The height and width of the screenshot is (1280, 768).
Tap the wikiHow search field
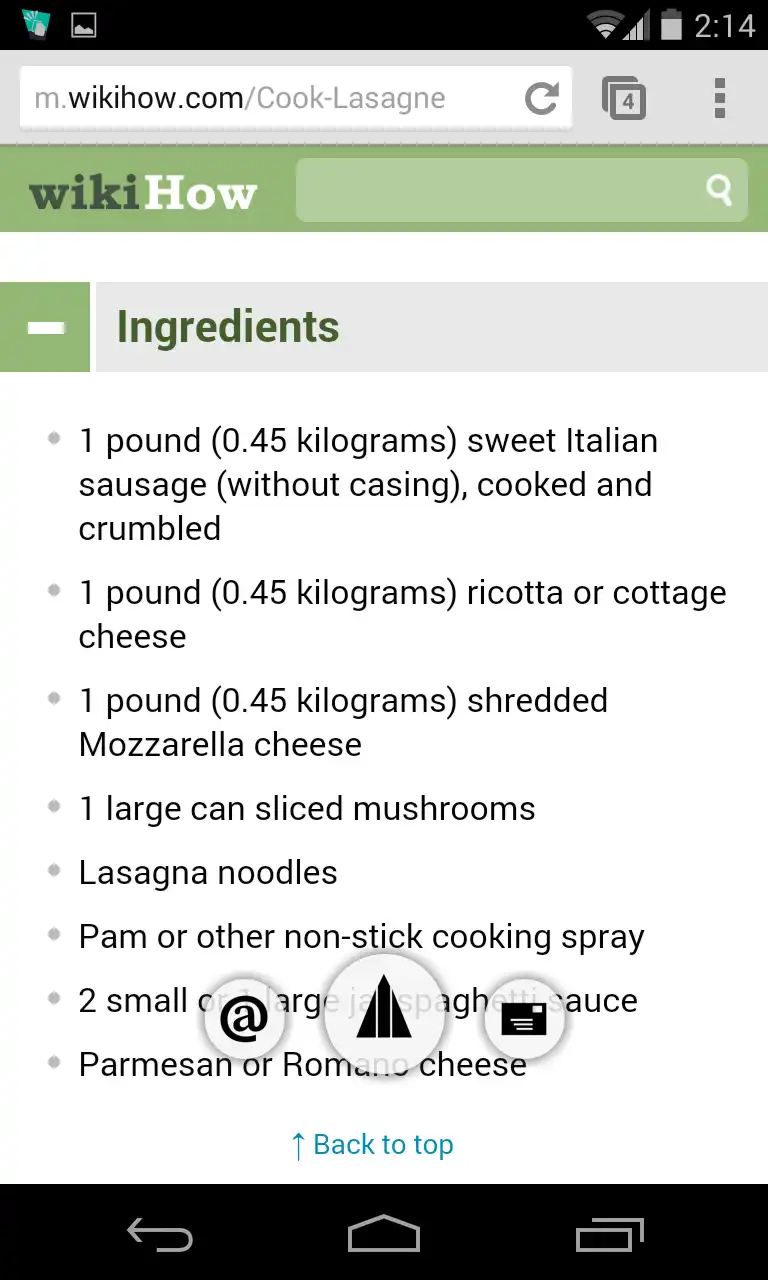coord(500,190)
